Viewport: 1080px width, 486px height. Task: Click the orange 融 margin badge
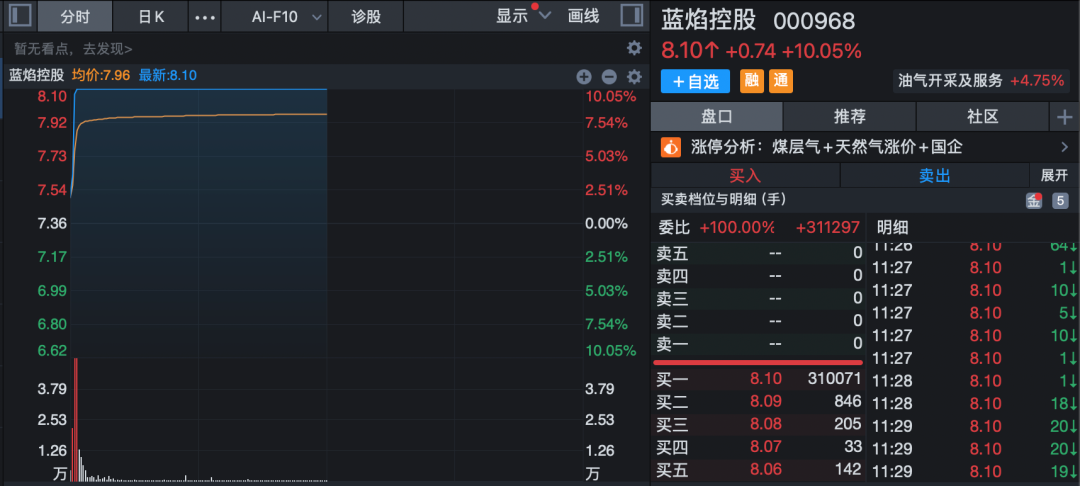point(750,81)
